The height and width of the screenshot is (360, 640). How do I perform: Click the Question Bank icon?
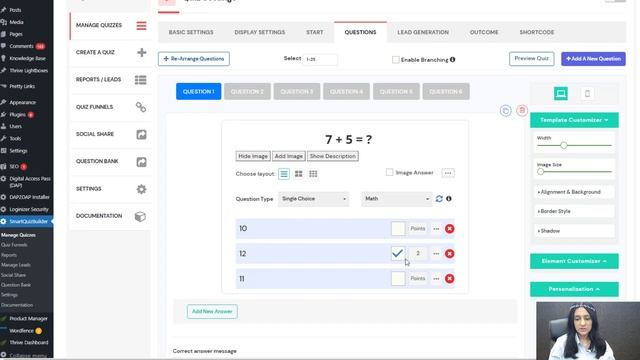click(141, 162)
